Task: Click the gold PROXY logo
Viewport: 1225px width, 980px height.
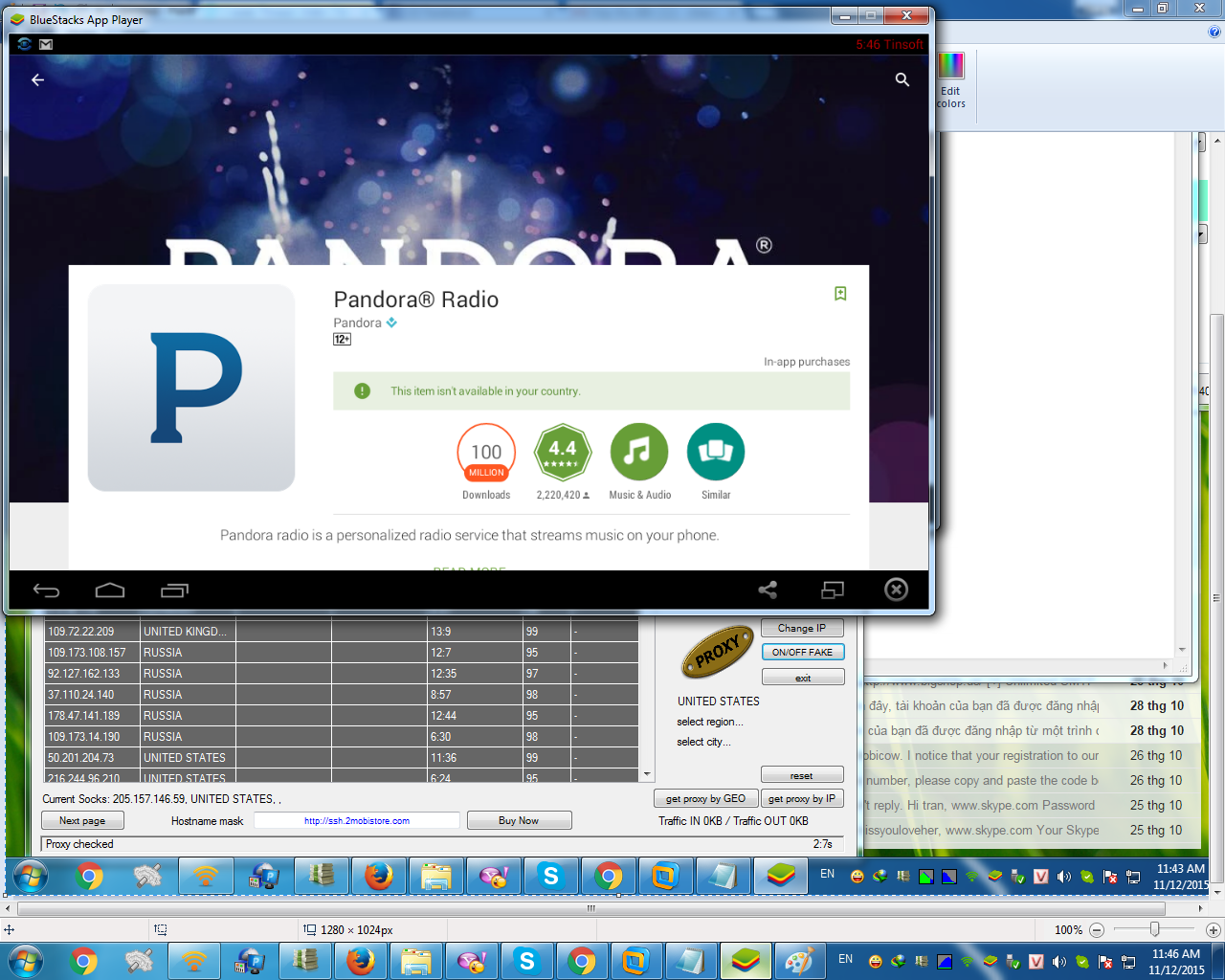Action: (x=718, y=652)
